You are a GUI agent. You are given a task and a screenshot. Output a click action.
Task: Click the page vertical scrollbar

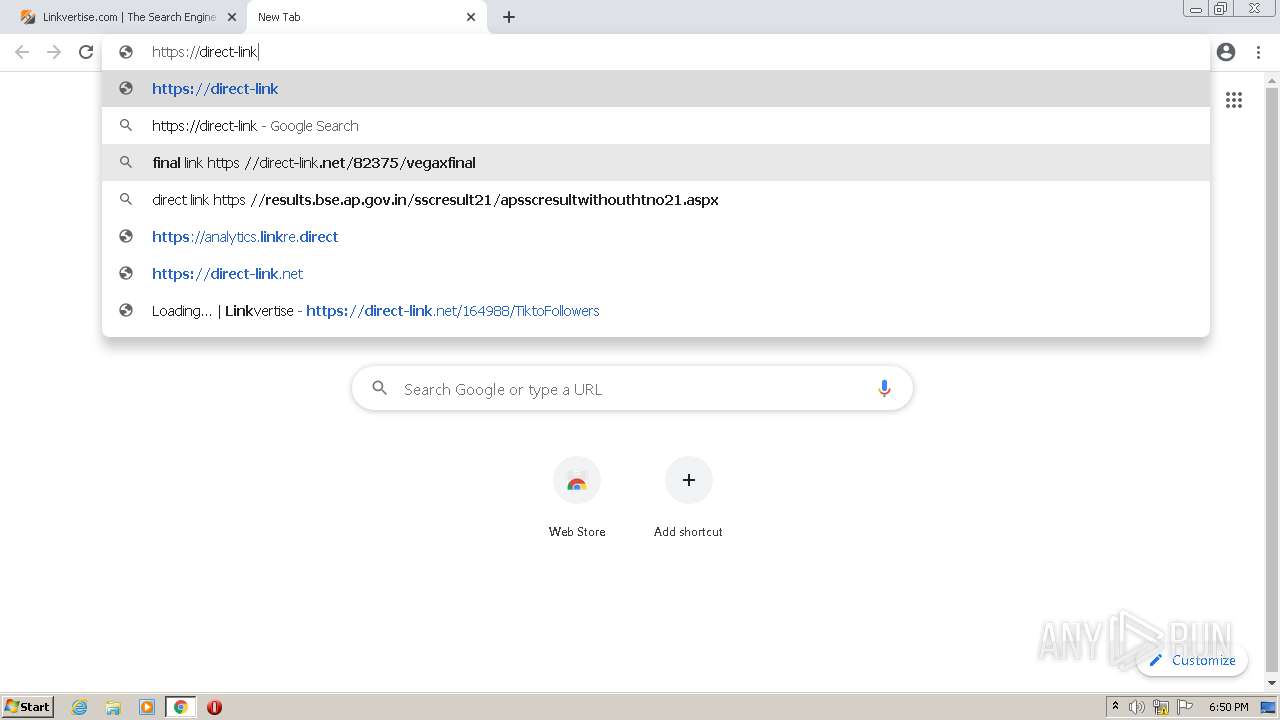(x=1272, y=380)
